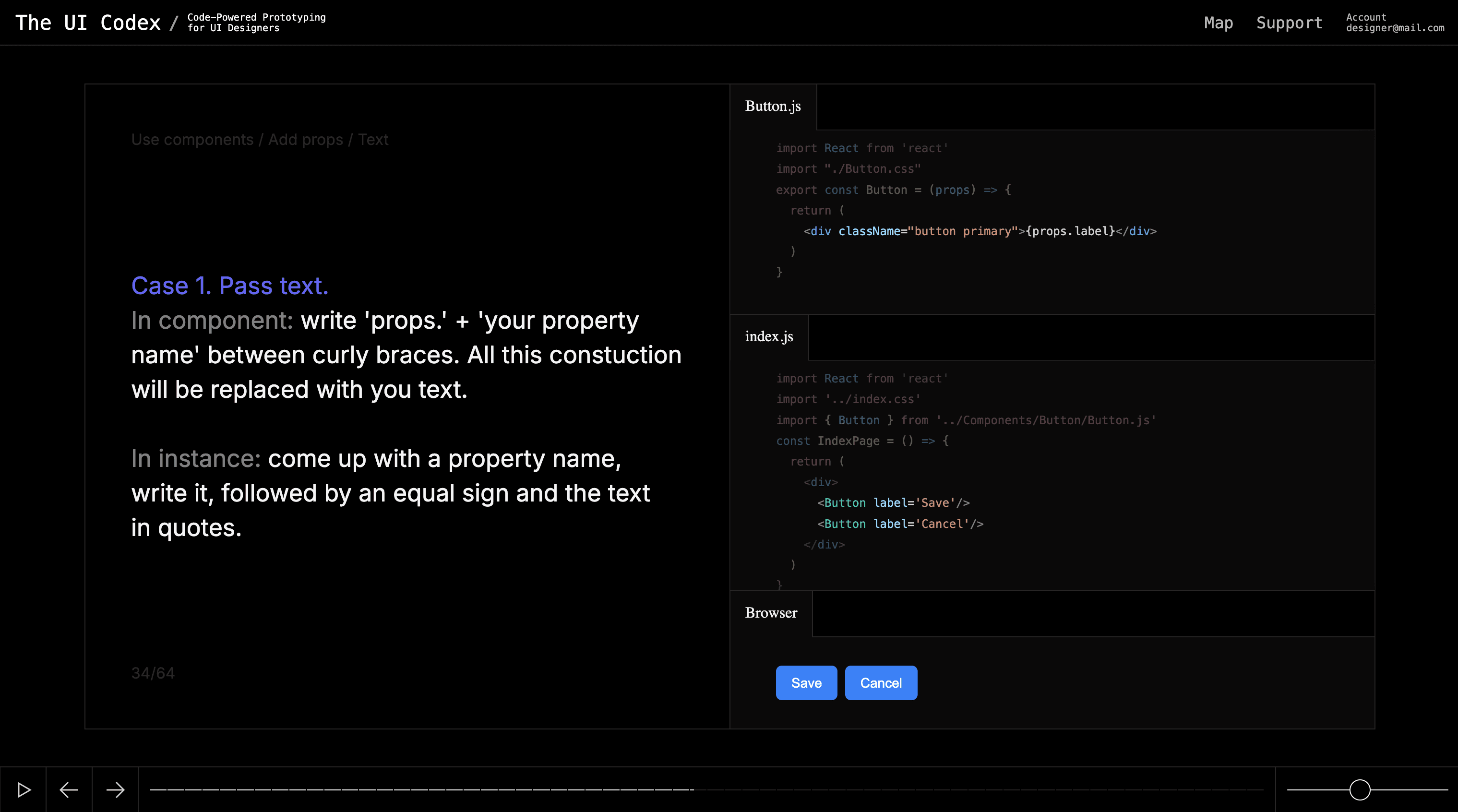Click the 'Text' breadcrumb item
1458x812 pixels.
click(x=373, y=140)
